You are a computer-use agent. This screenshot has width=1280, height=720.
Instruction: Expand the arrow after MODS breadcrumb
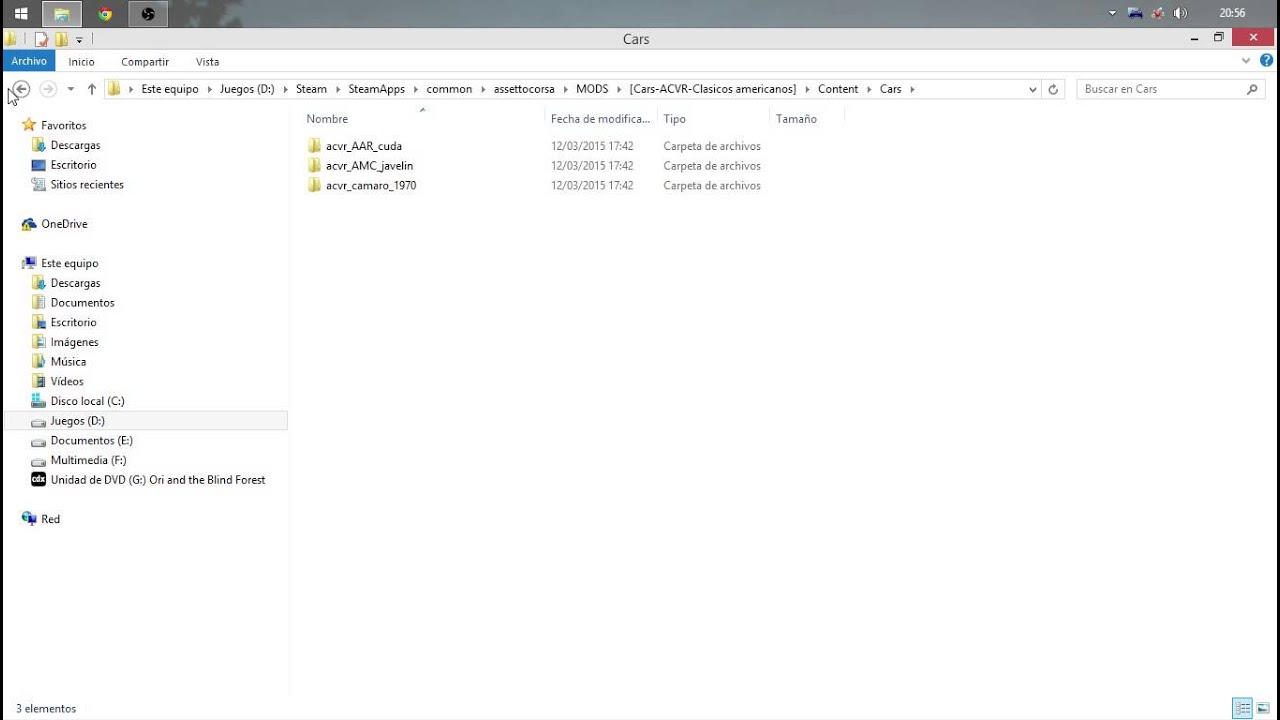(x=620, y=89)
